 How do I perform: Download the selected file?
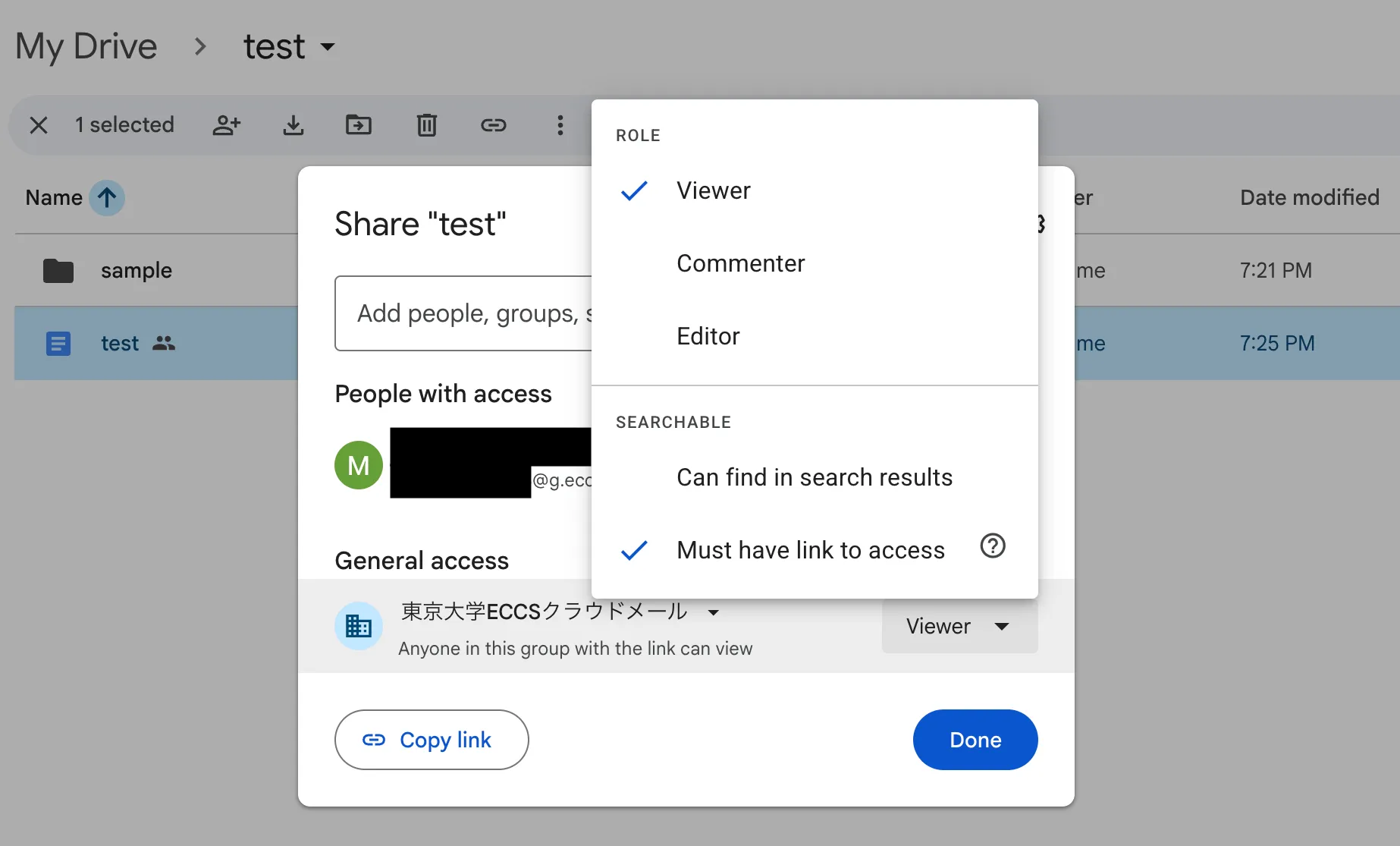(293, 125)
